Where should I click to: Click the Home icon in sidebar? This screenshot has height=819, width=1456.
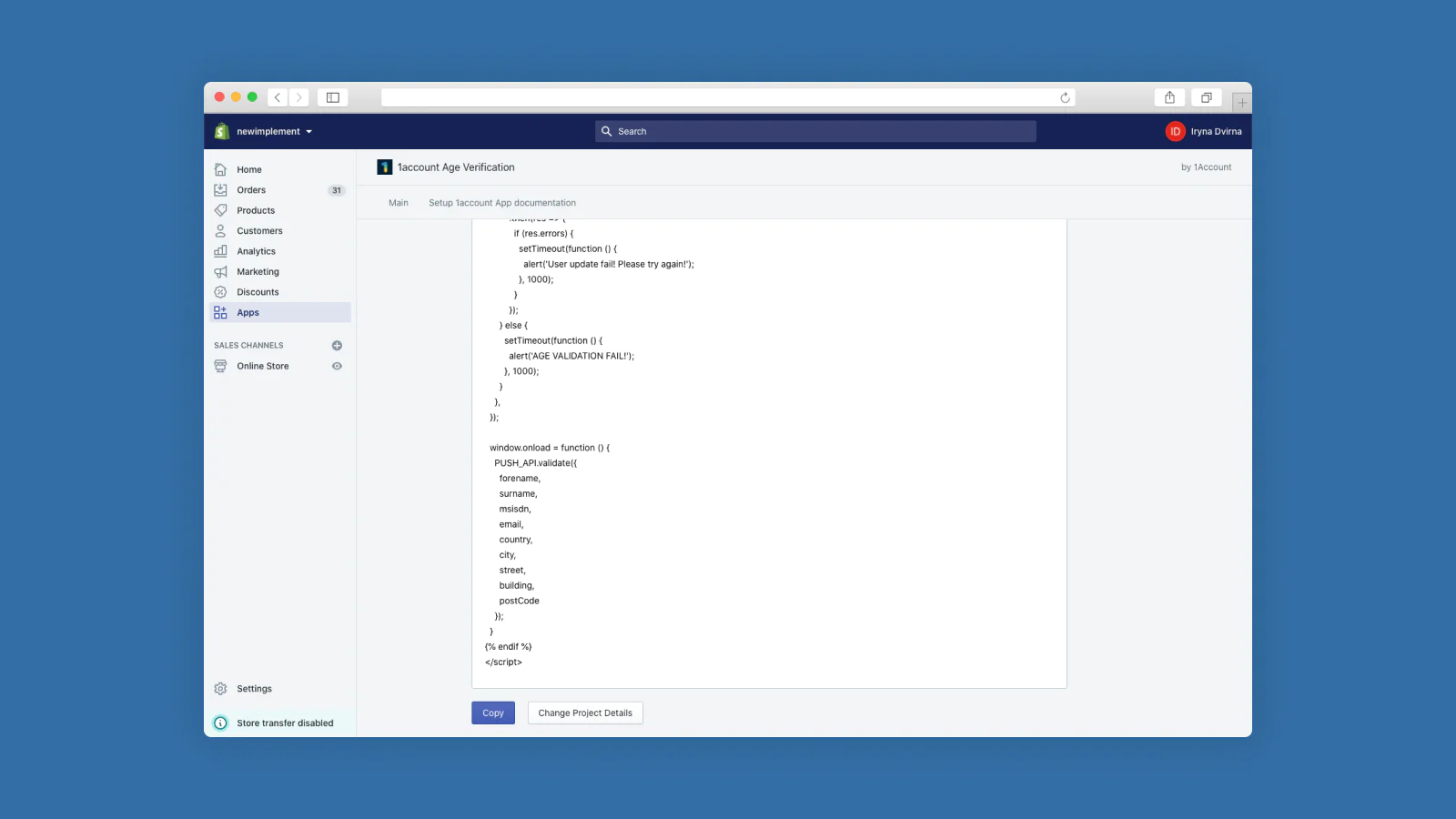tap(220, 169)
